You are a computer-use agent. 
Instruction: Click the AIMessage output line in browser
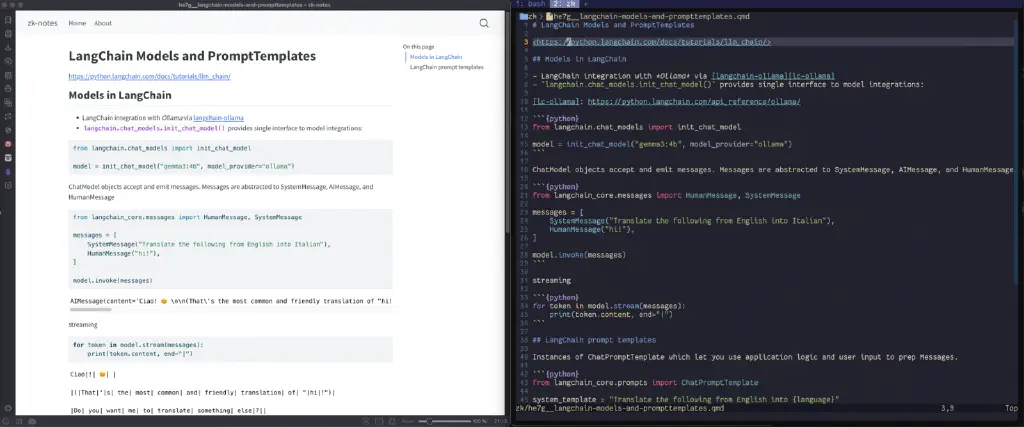[231, 301]
